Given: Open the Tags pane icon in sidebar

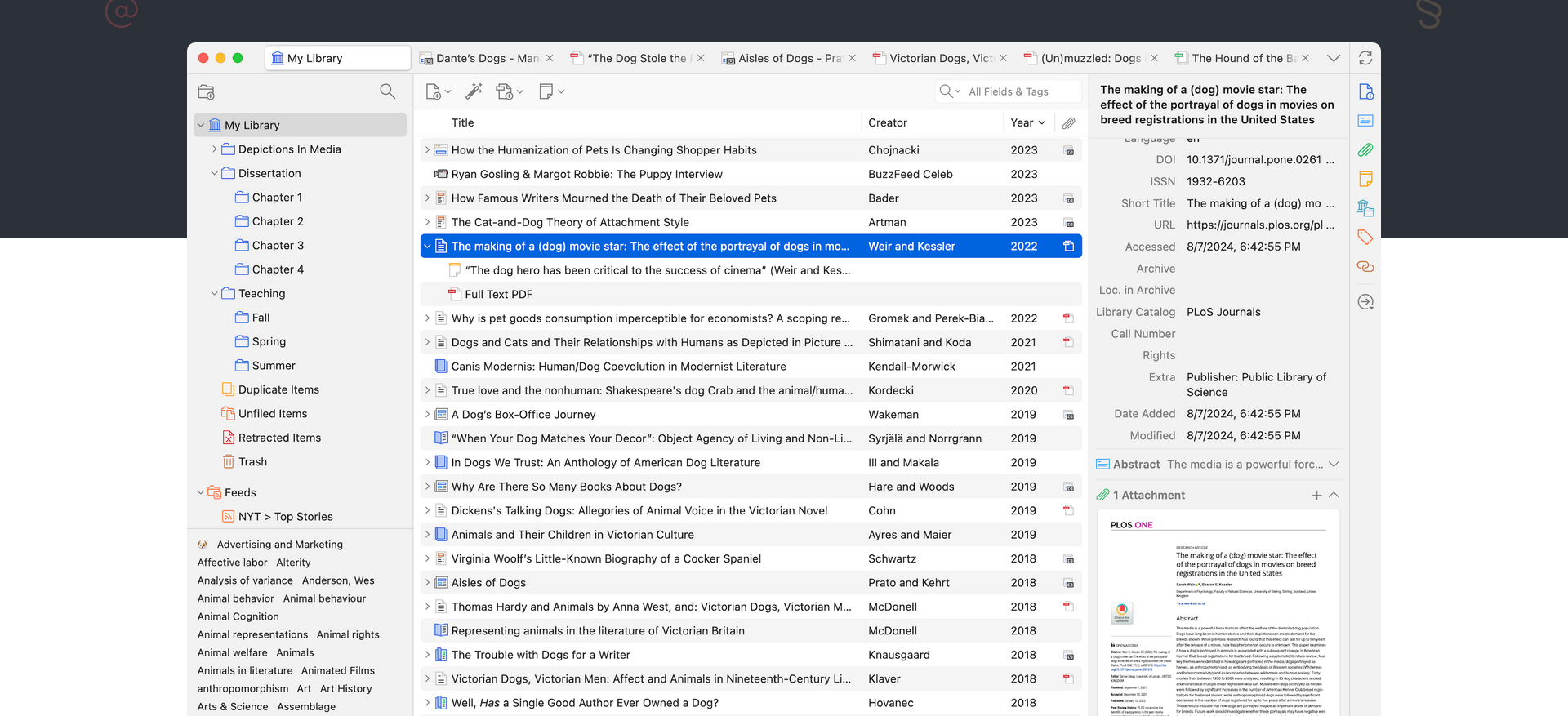Looking at the screenshot, I should coord(1365,238).
